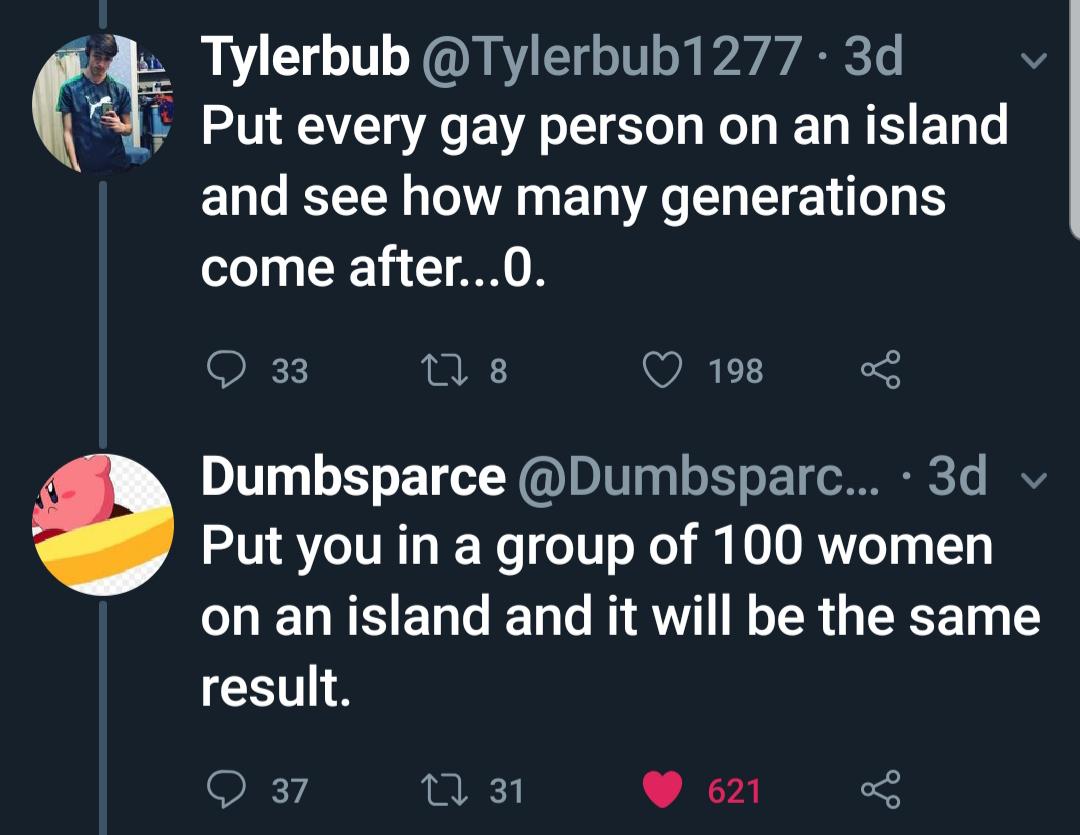
Task: Open Dumbsparce's Kirby avatar
Action: (102, 524)
